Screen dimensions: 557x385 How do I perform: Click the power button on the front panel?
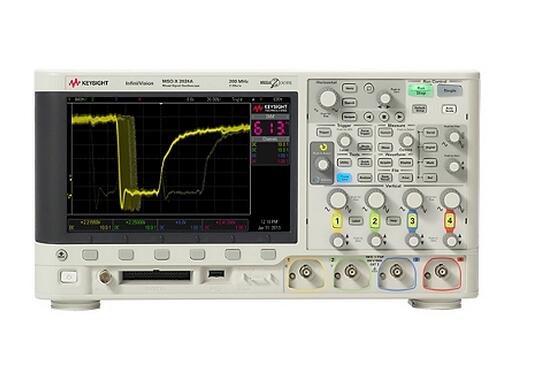click(68, 277)
